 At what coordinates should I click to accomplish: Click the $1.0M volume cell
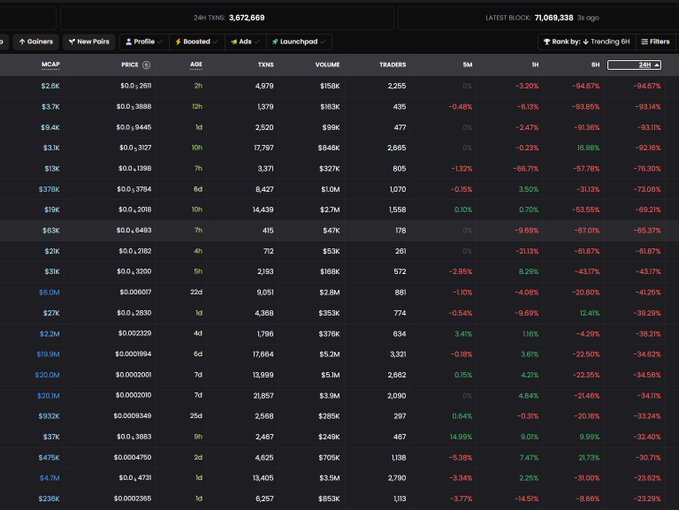coord(330,189)
